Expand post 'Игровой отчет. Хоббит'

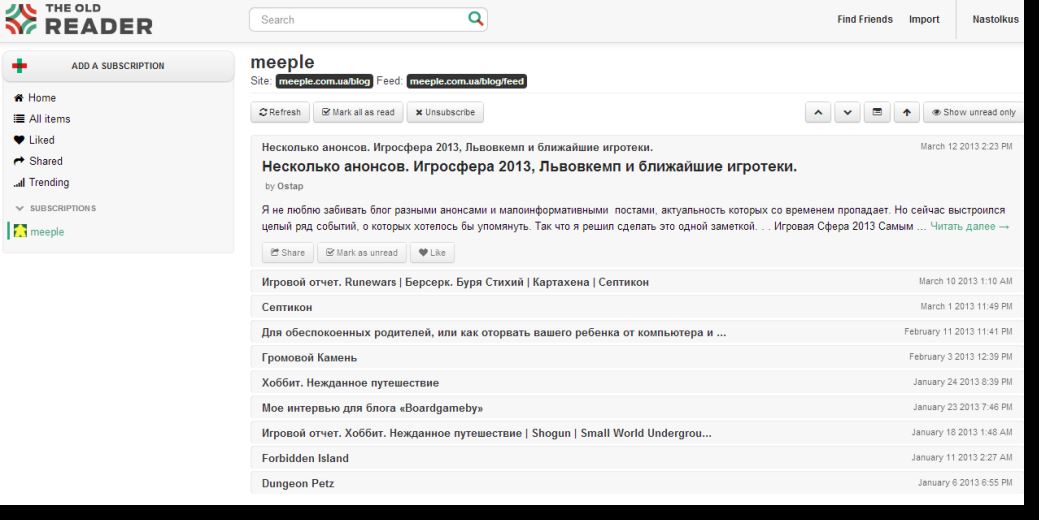pyautogui.click(x=637, y=433)
